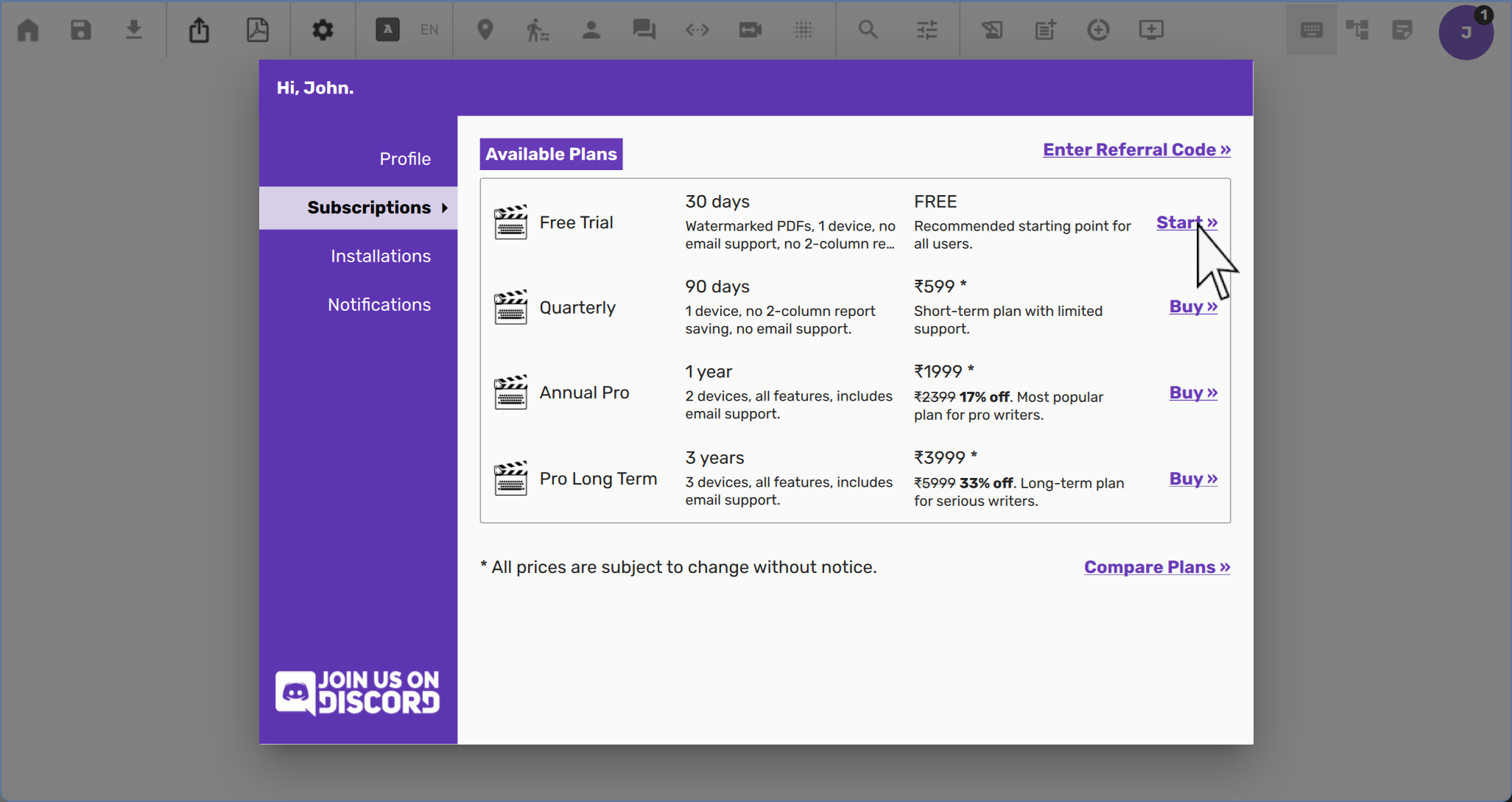
Task: Select the Subscriptions tab with arrow
Action: [368, 208]
